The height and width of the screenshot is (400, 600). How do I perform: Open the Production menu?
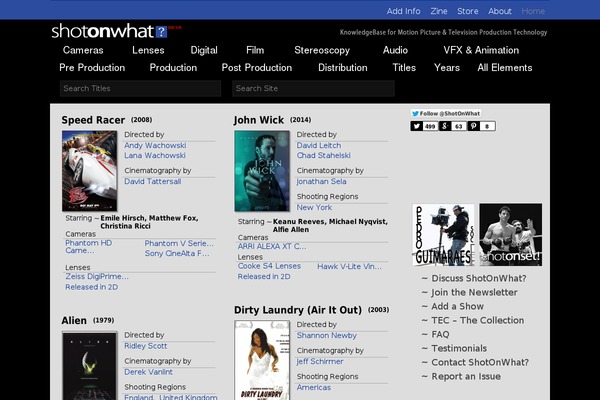point(173,68)
